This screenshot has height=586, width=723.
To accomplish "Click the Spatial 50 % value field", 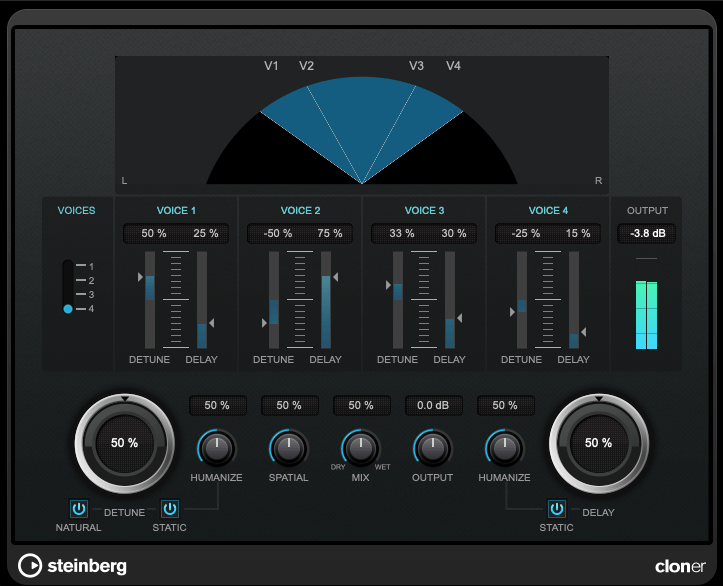I will coord(289,405).
